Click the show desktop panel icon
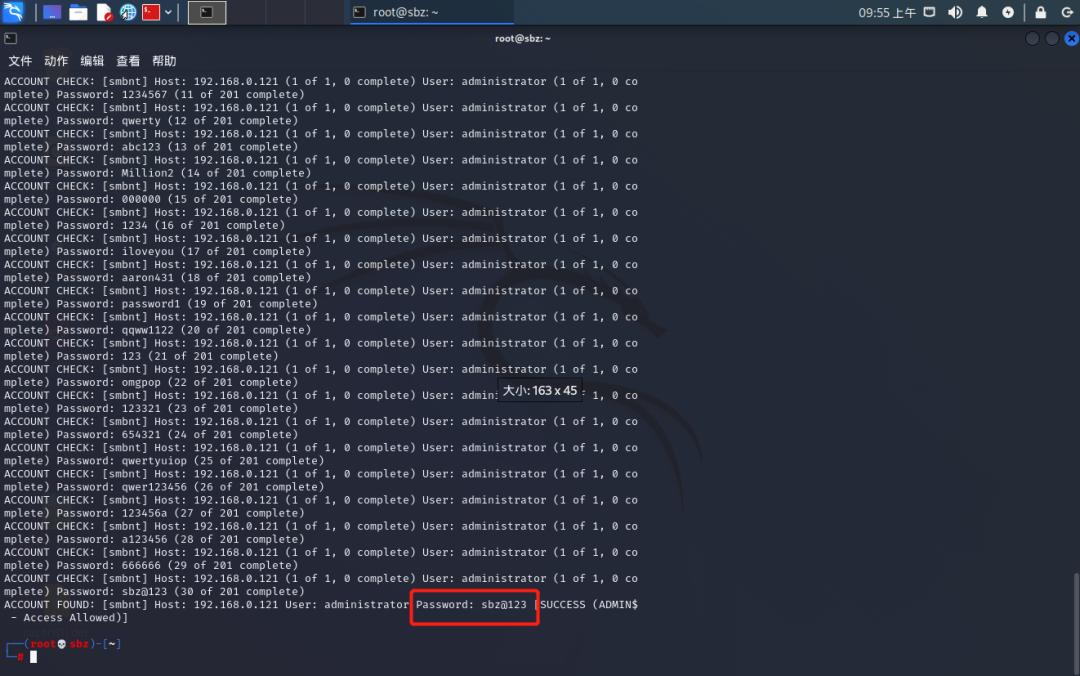Image resolution: width=1080 pixels, height=676 pixels. (x=52, y=12)
